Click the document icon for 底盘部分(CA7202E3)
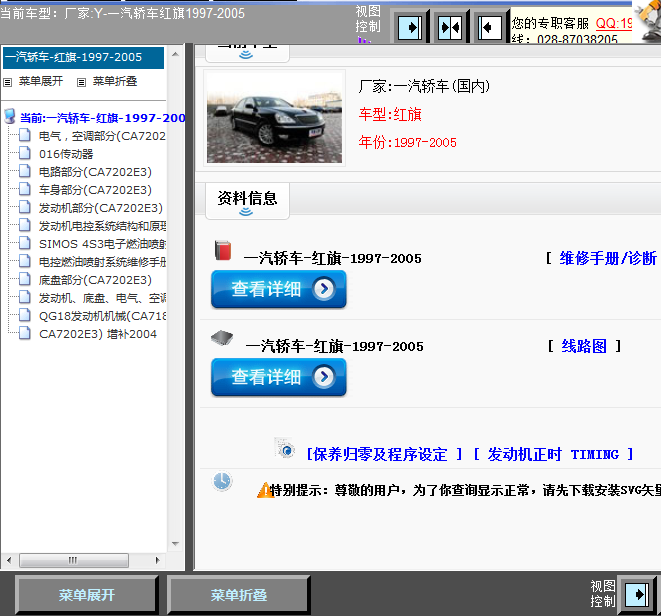Image resolution: width=661 pixels, height=616 pixels. [x=25, y=279]
